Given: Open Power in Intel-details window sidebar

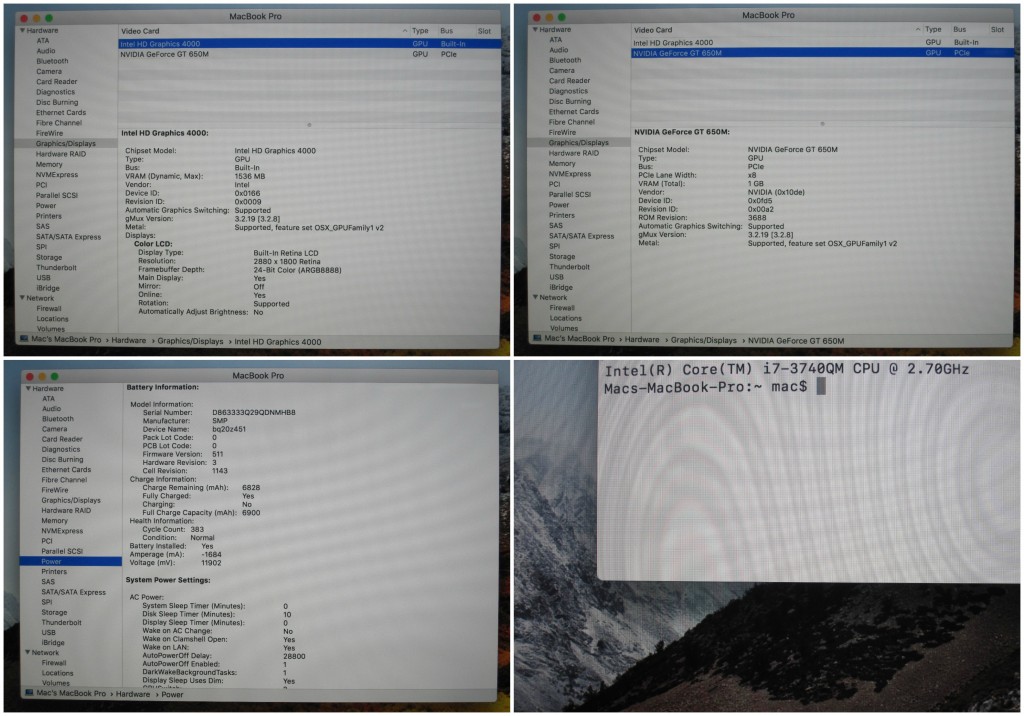Looking at the screenshot, I should point(46,205).
